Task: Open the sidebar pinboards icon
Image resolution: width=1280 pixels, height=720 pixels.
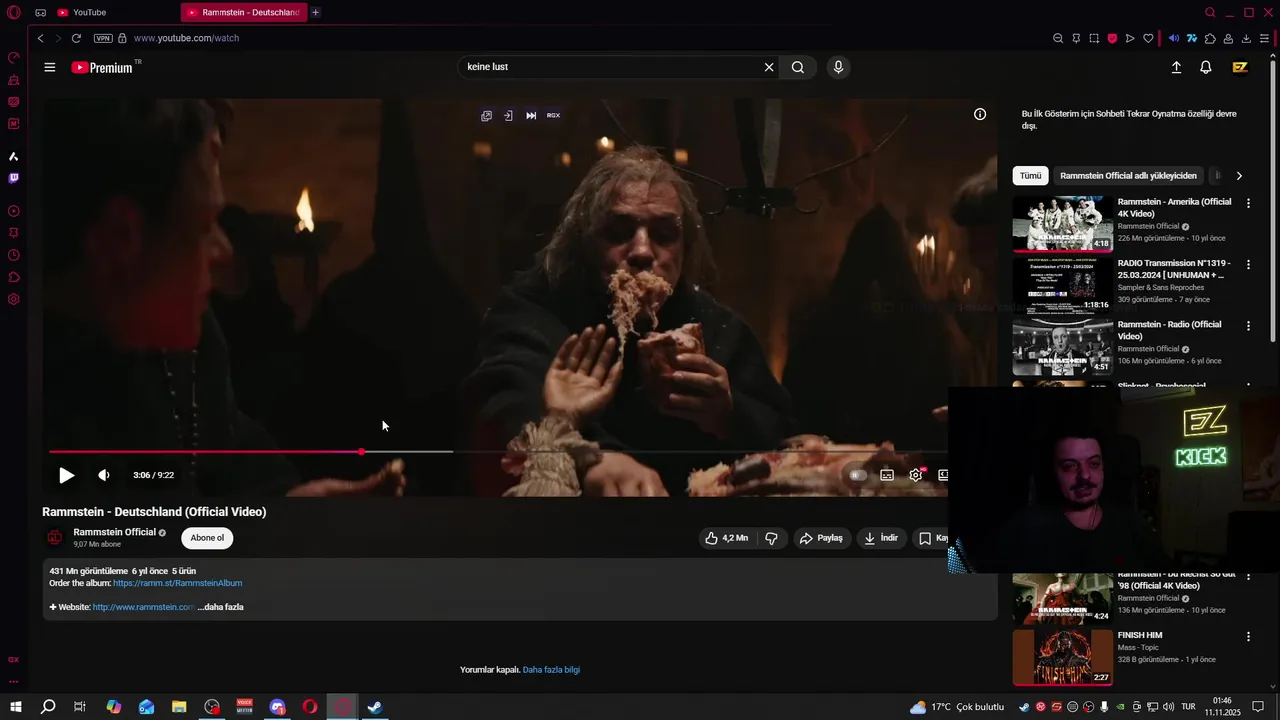Action: (14, 233)
